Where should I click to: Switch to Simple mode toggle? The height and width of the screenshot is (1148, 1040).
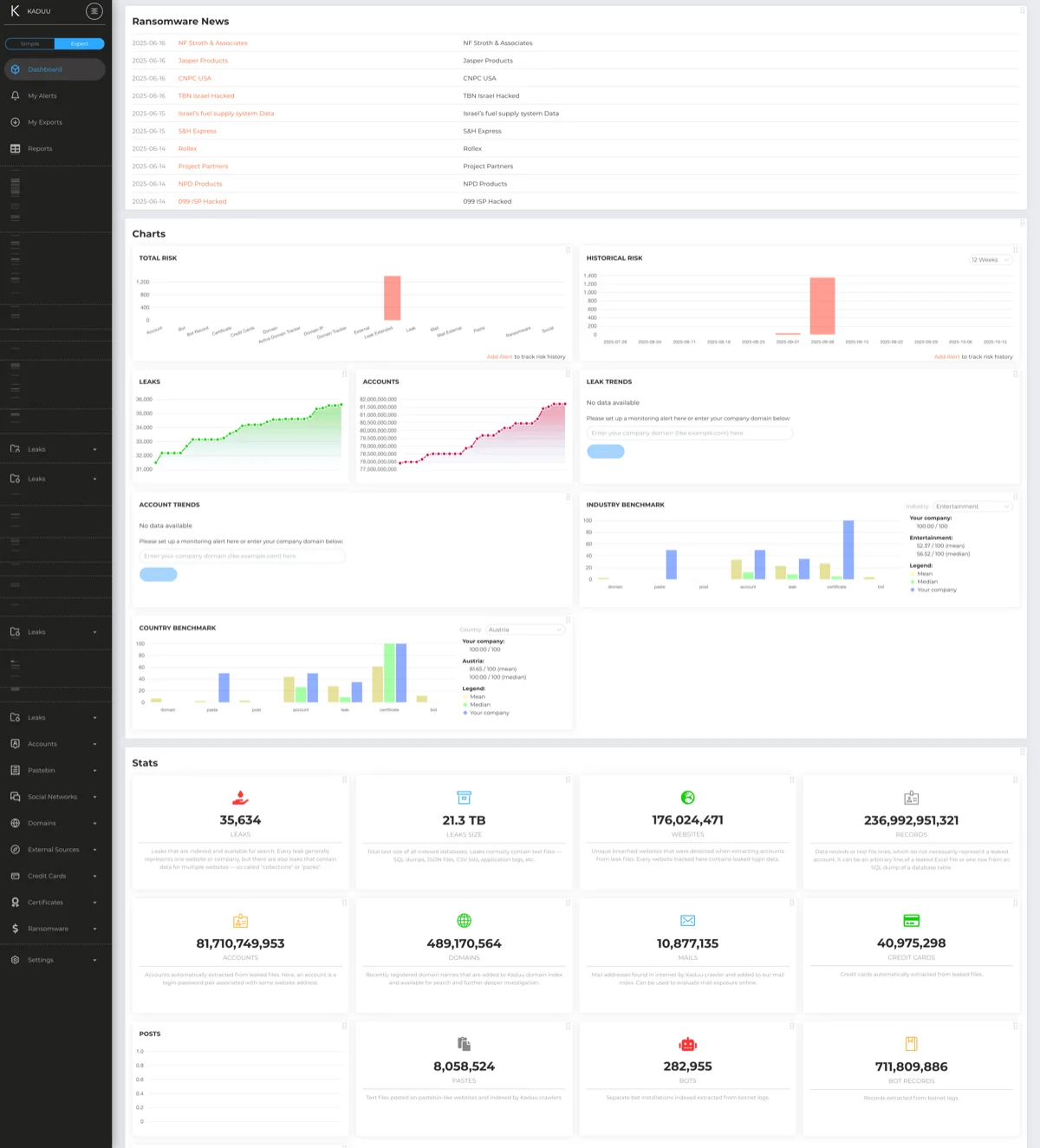pos(30,43)
